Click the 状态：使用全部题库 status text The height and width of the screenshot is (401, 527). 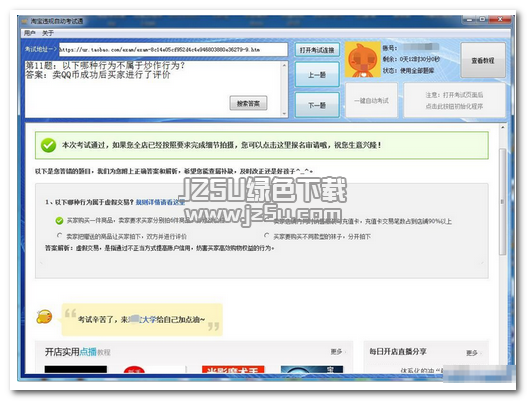coord(408,71)
